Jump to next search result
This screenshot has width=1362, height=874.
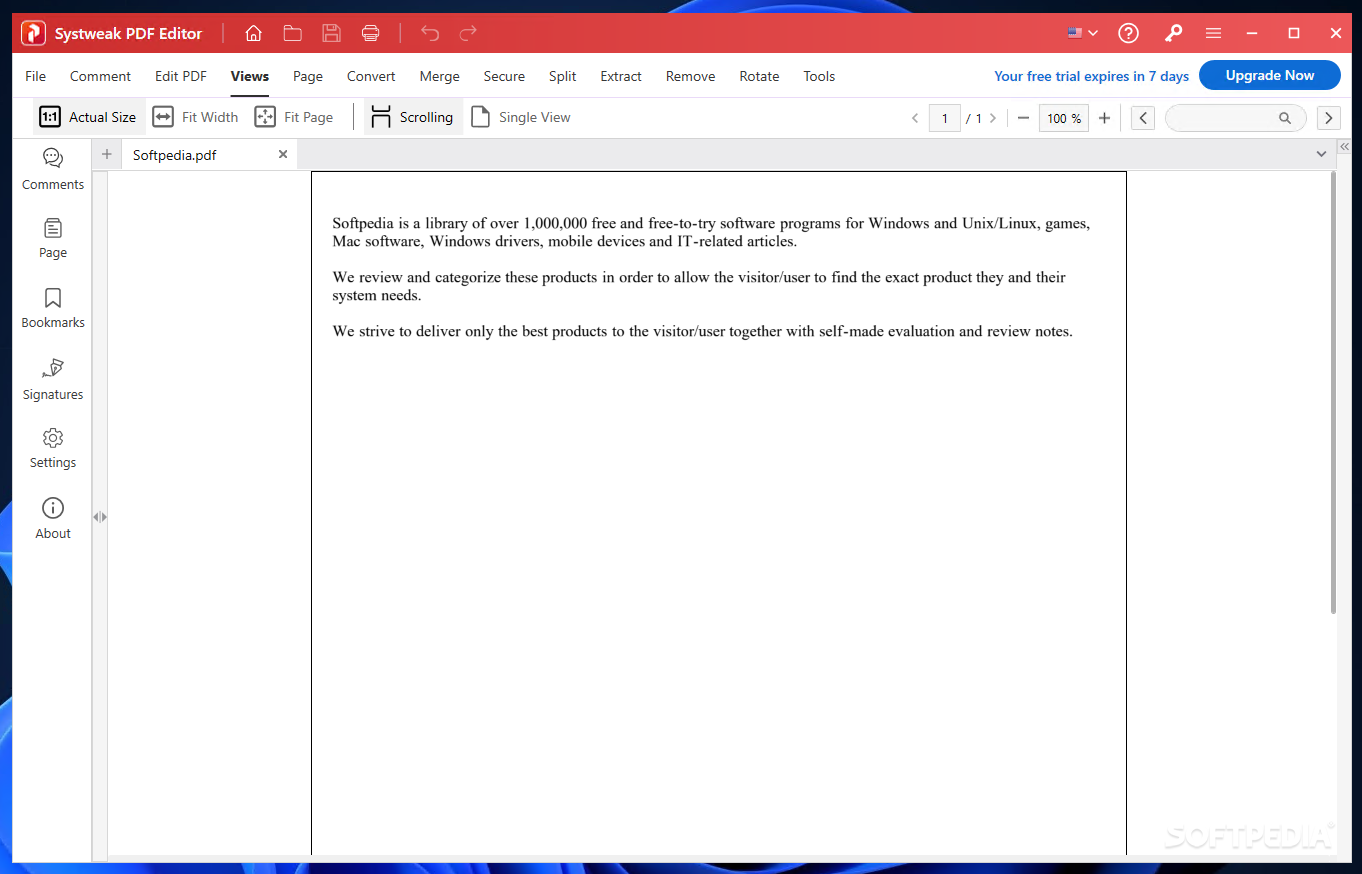click(1328, 118)
